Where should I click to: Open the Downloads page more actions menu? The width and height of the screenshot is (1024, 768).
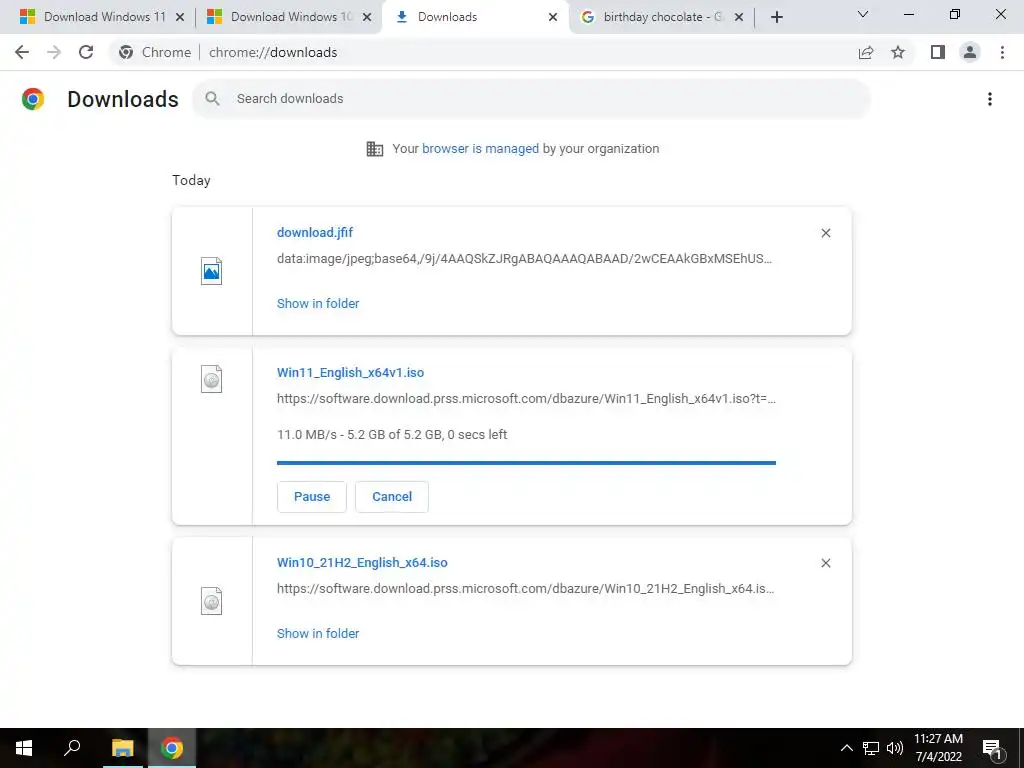pos(990,99)
